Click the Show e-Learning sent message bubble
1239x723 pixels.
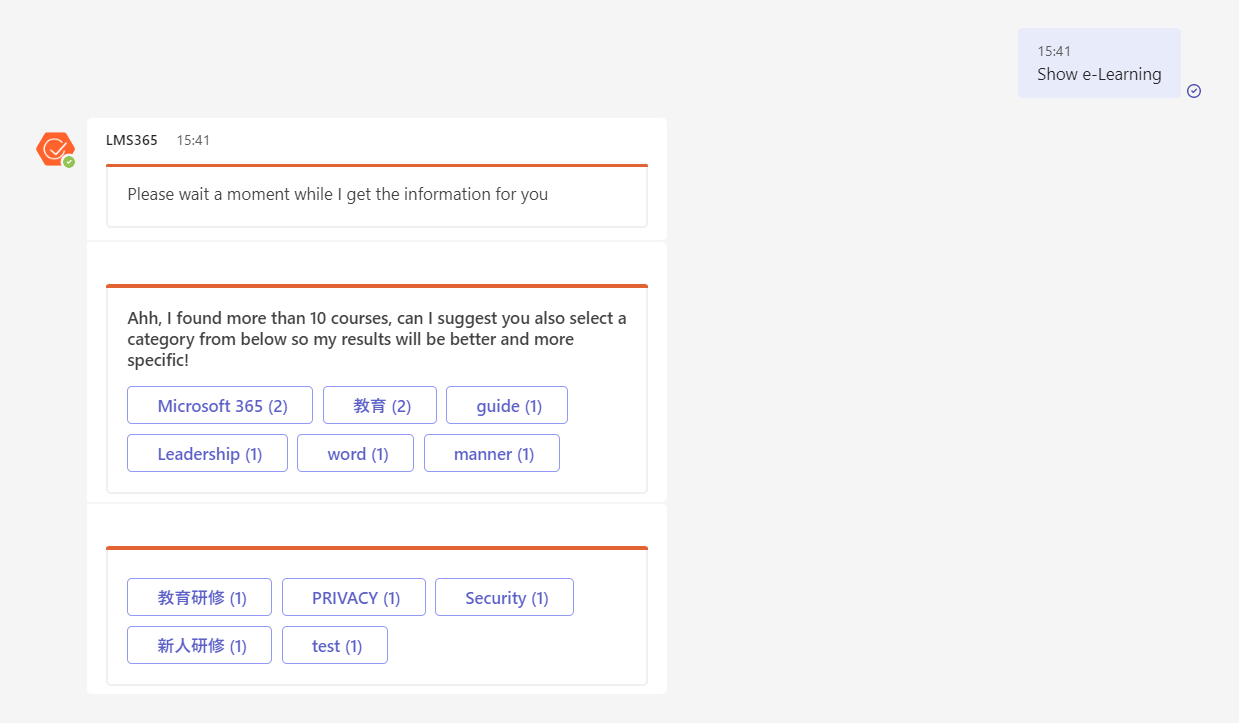point(1099,63)
